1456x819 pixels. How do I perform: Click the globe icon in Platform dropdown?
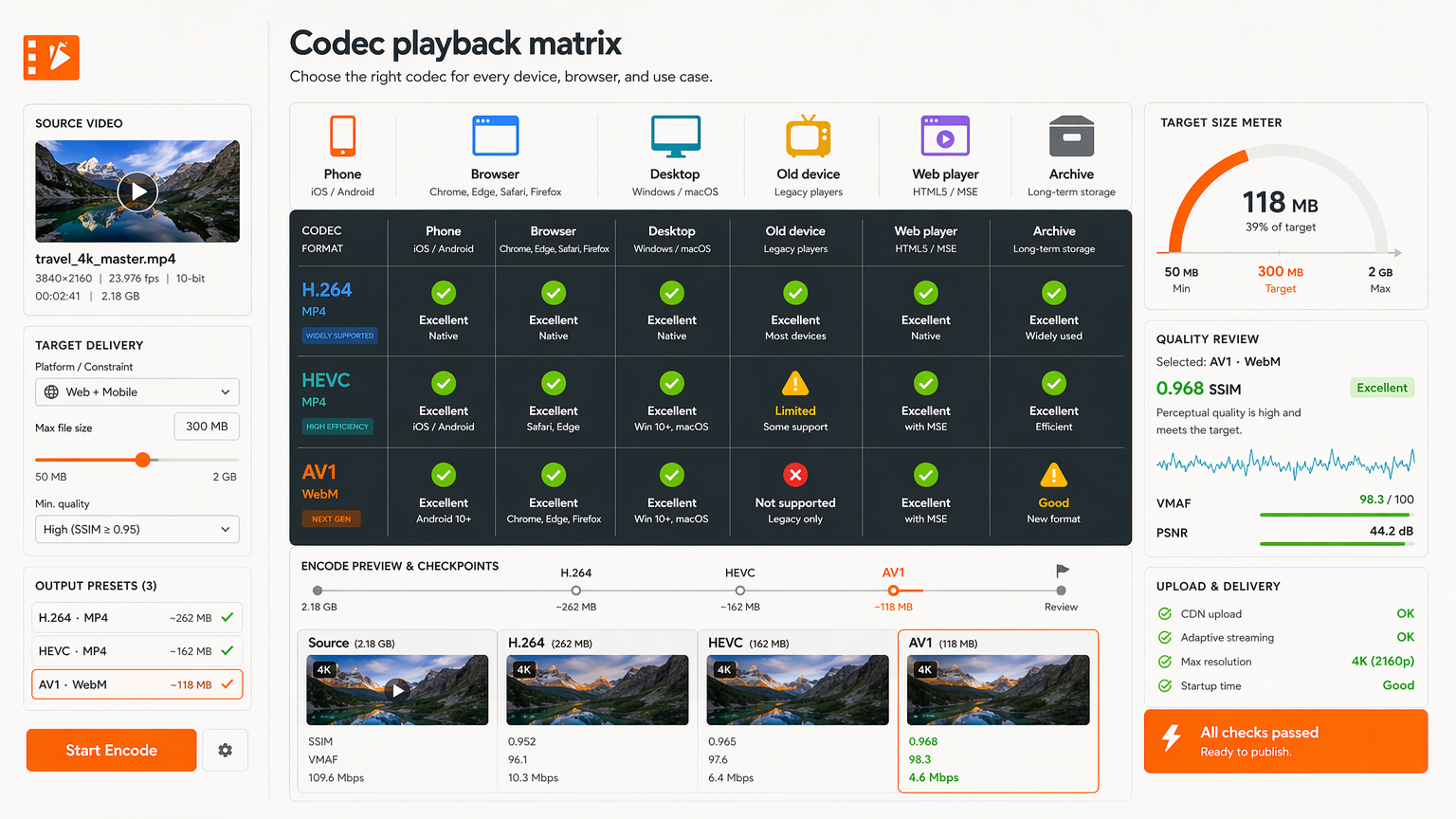tap(51, 392)
